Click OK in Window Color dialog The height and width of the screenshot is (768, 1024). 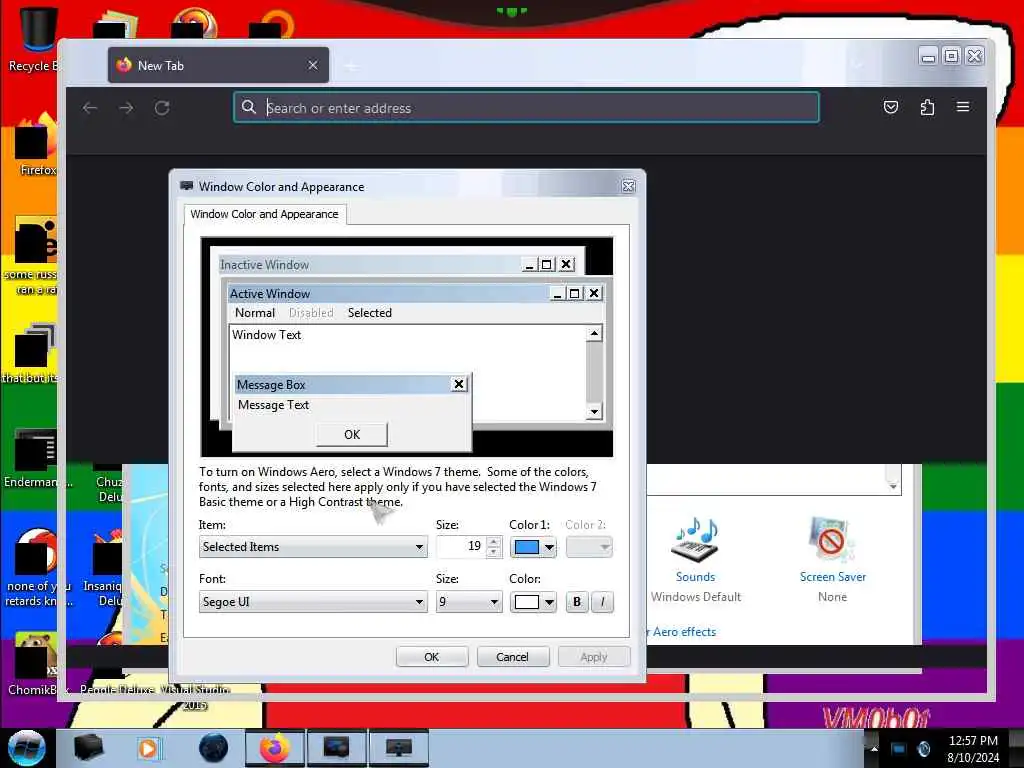tap(432, 656)
